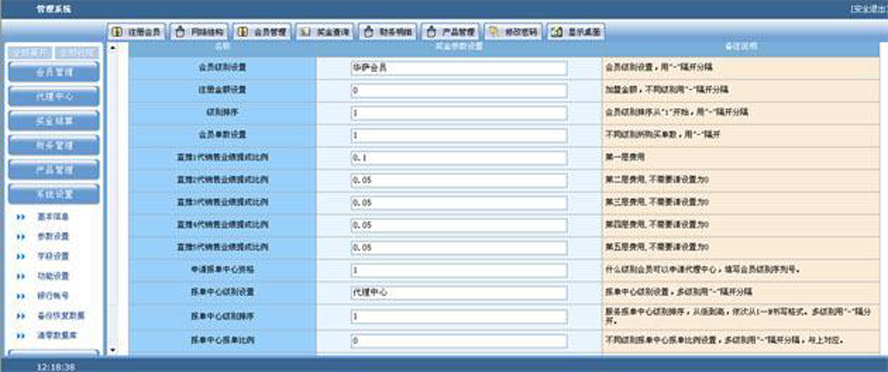This screenshot has width=888, height=372.
Task: Focus the 会员级别设置 input field
Action: tap(459, 68)
